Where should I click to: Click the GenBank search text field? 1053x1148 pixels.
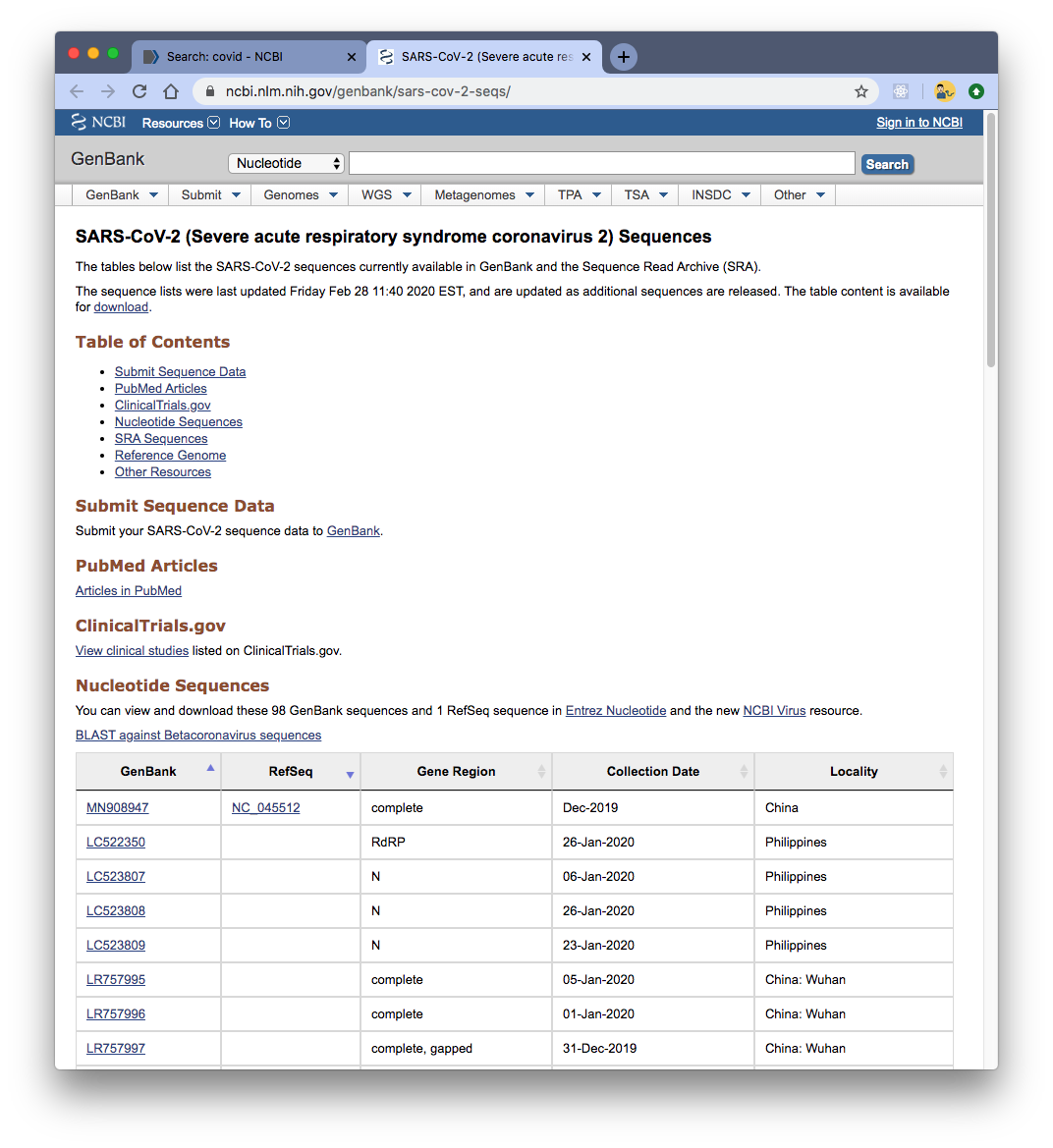pos(602,163)
